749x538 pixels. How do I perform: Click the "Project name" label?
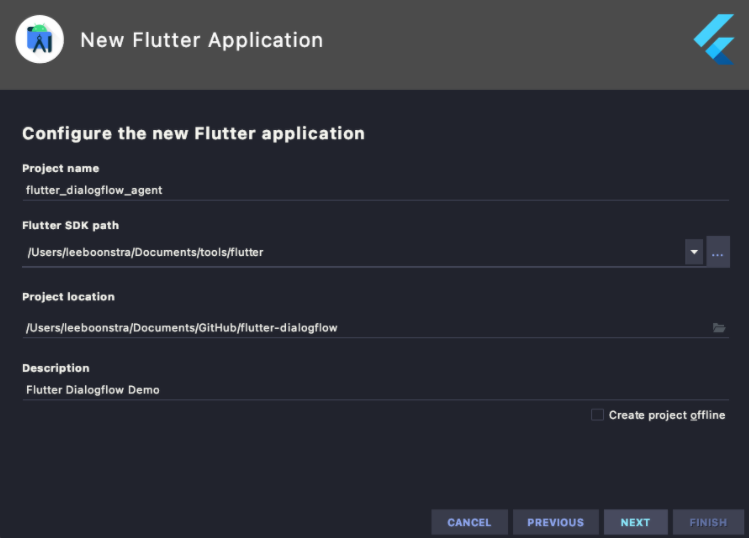coord(61,168)
